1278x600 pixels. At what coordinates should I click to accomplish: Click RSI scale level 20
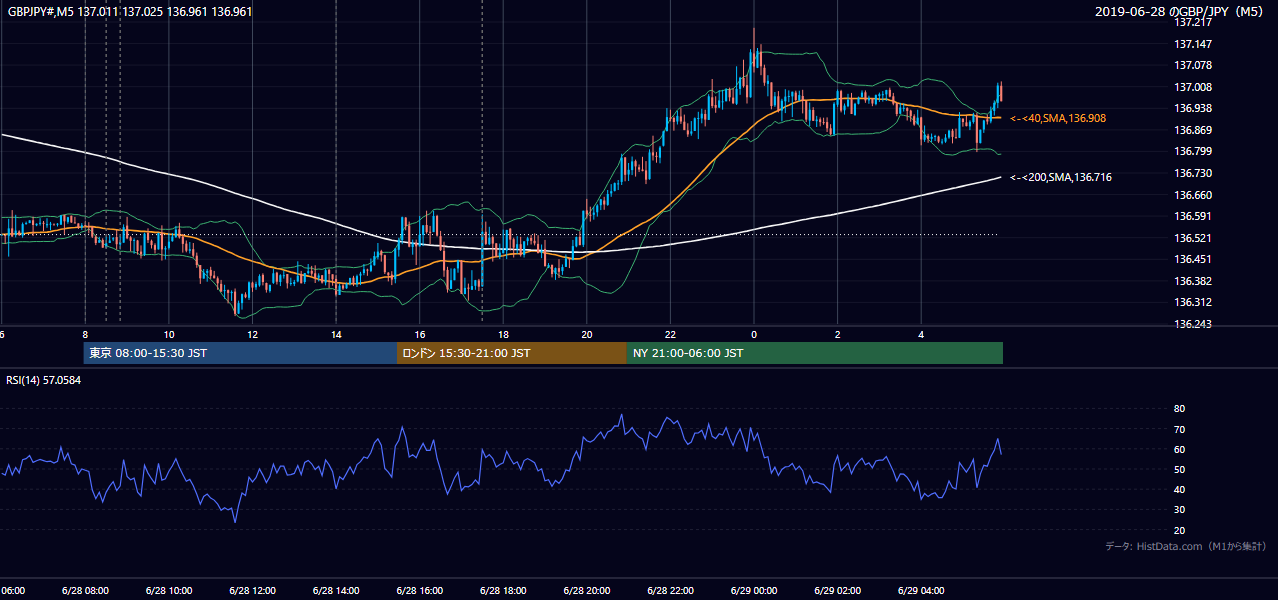[1179, 530]
